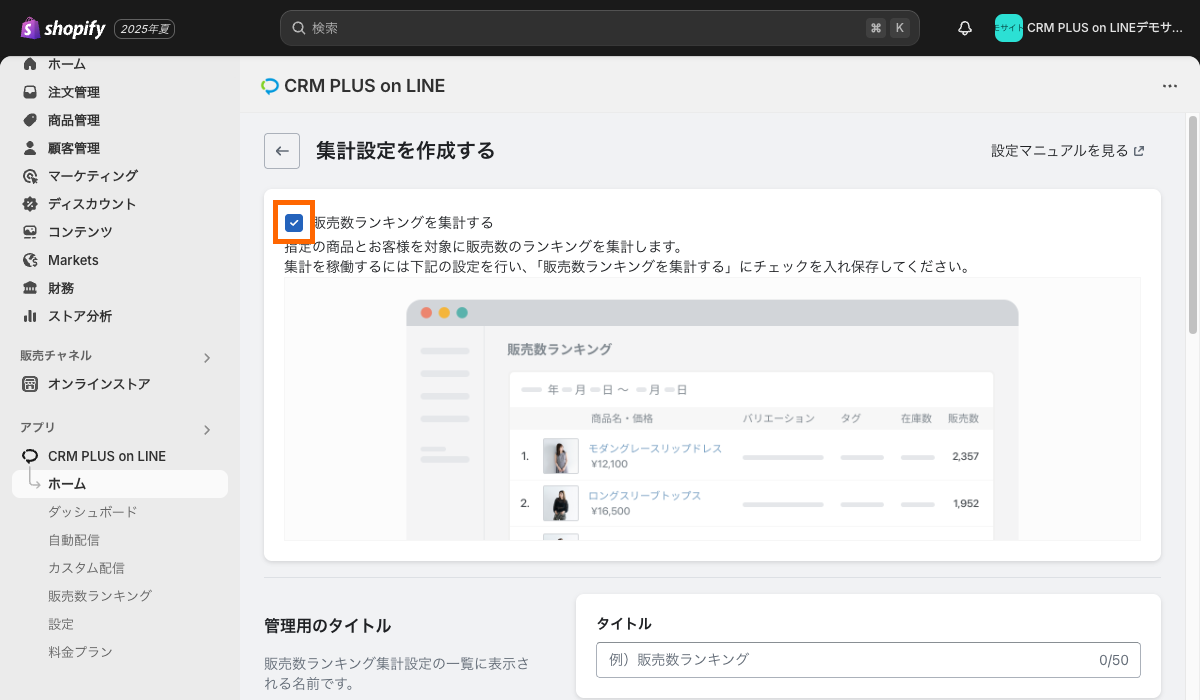Click the CRM PLUS on LINEデモサイト store button
This screenshot has height=700, width=1200.
pyautogui.click(x=1090, y=28)
